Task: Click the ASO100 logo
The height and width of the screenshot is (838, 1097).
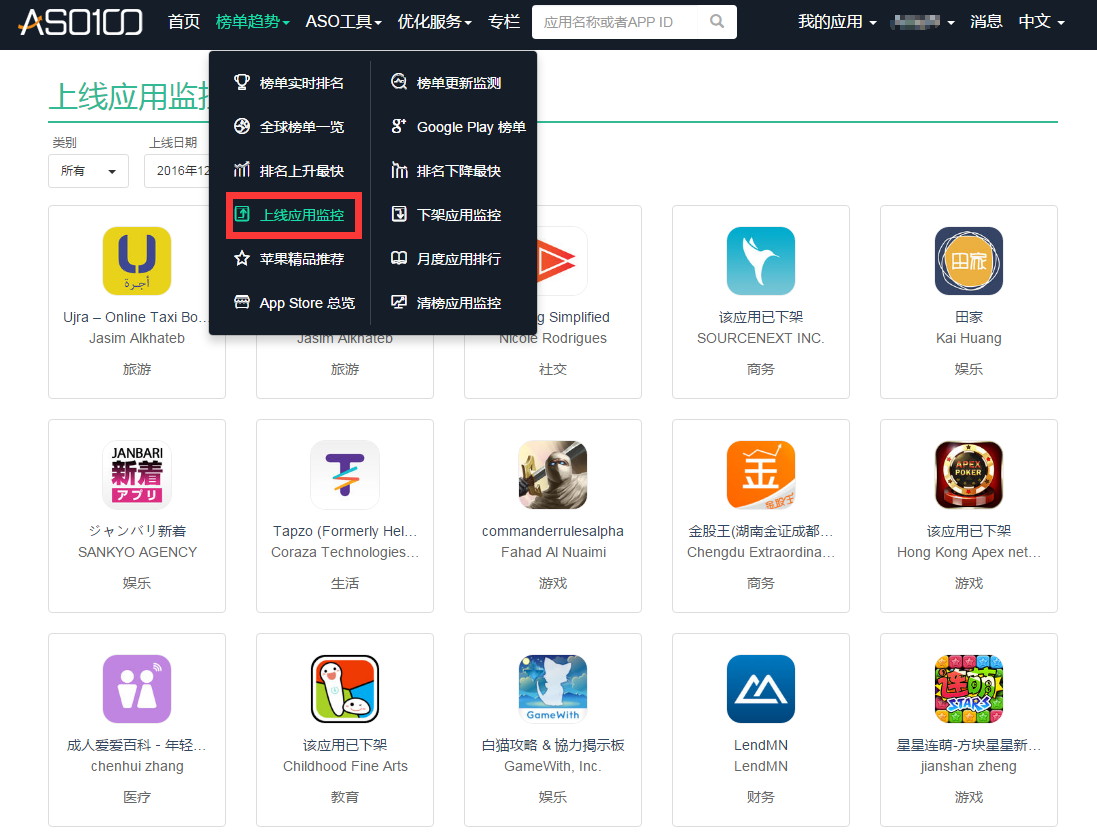Action: 78,23
